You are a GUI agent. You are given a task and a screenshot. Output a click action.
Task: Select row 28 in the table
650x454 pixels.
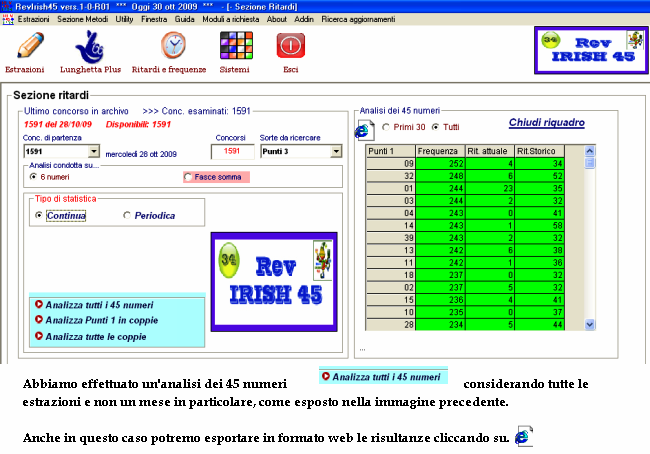pyautogui.click(x=390, y=325)
